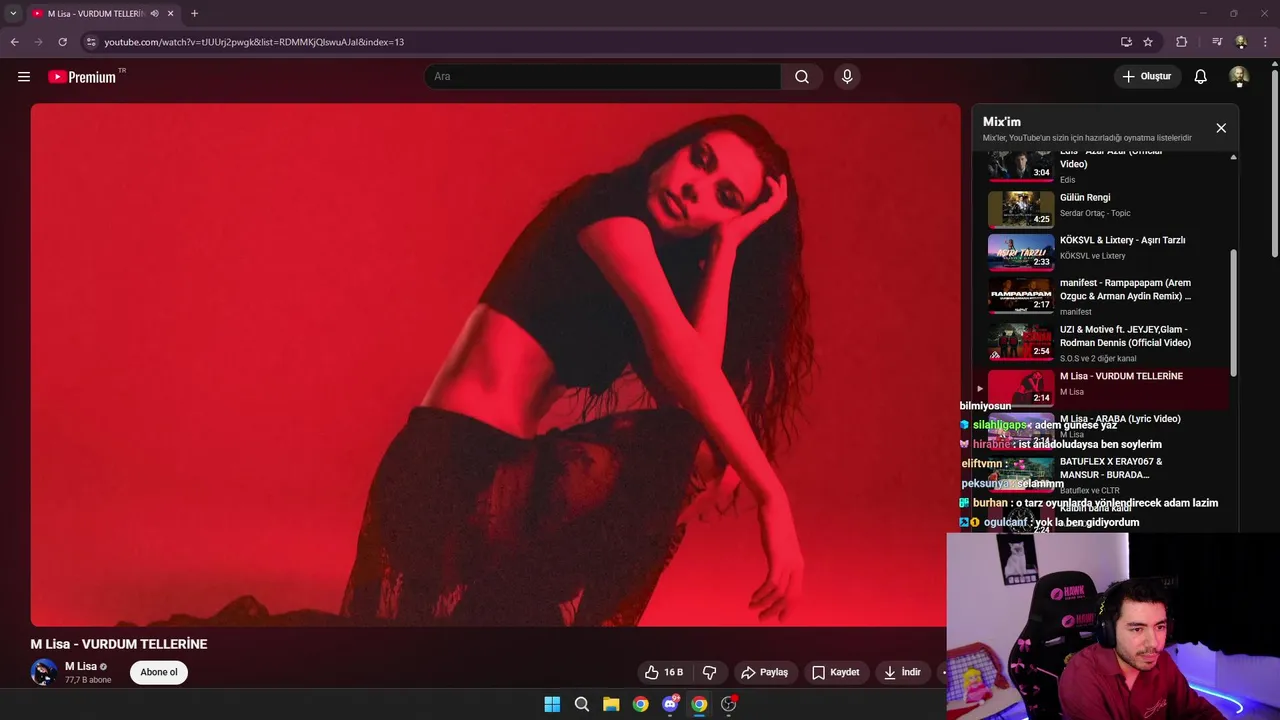Mute the tab via speaker icon

(154, 14)
